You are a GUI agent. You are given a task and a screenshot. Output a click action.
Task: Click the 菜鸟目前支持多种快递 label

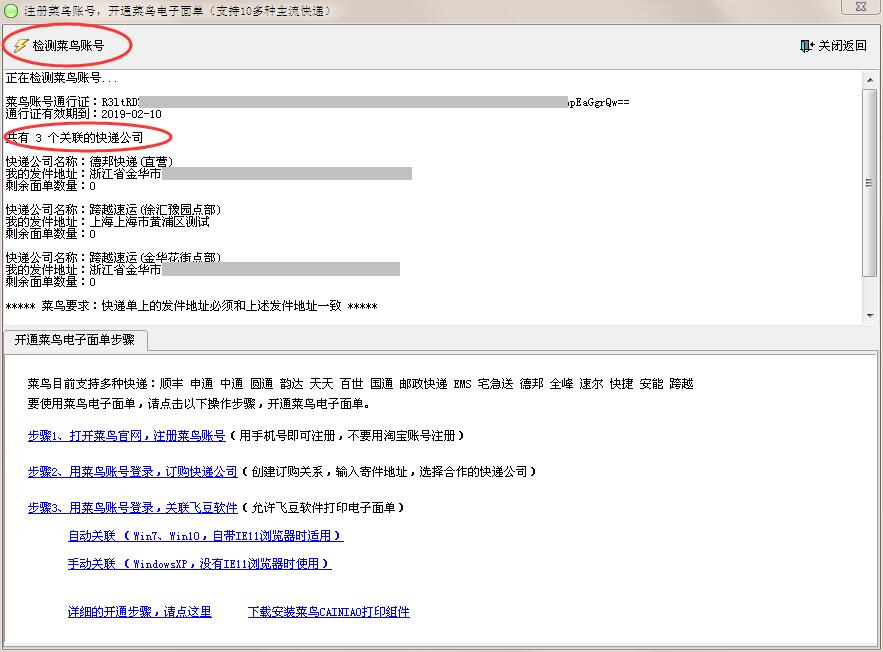90,384
